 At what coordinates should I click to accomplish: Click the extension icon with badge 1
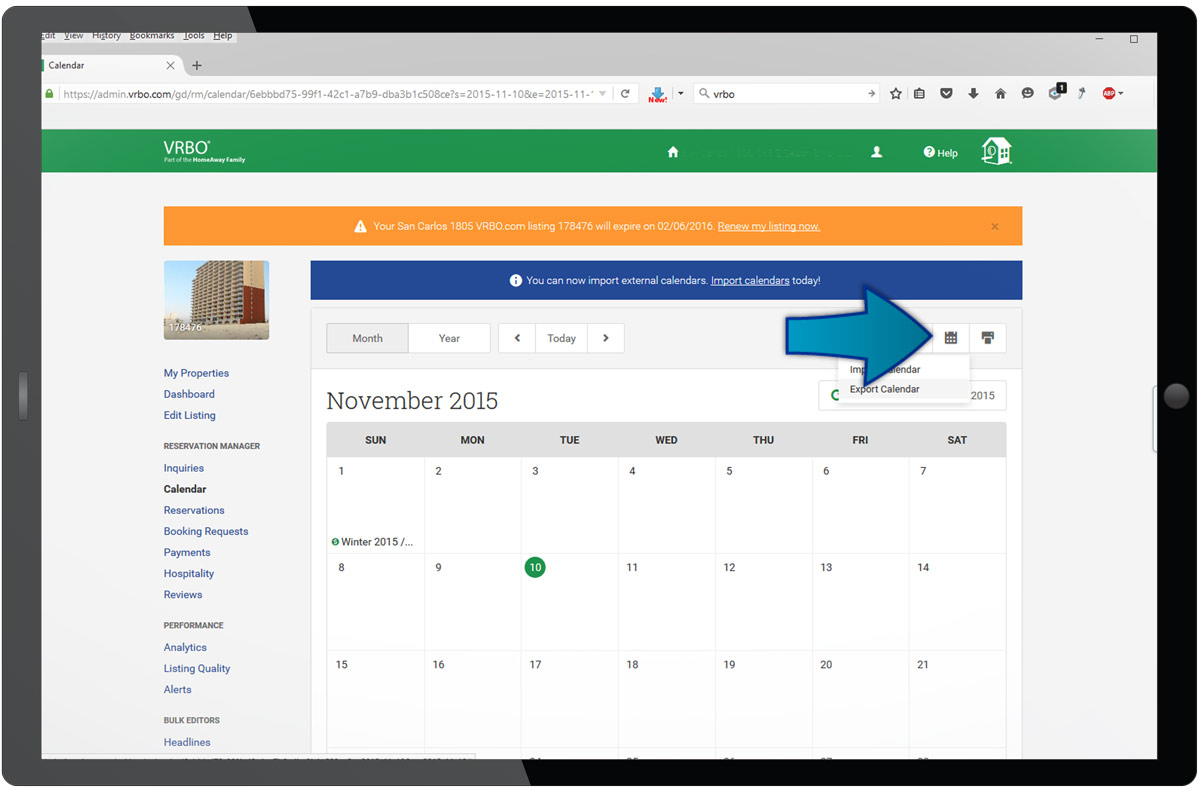click(x=1056, y=93)
